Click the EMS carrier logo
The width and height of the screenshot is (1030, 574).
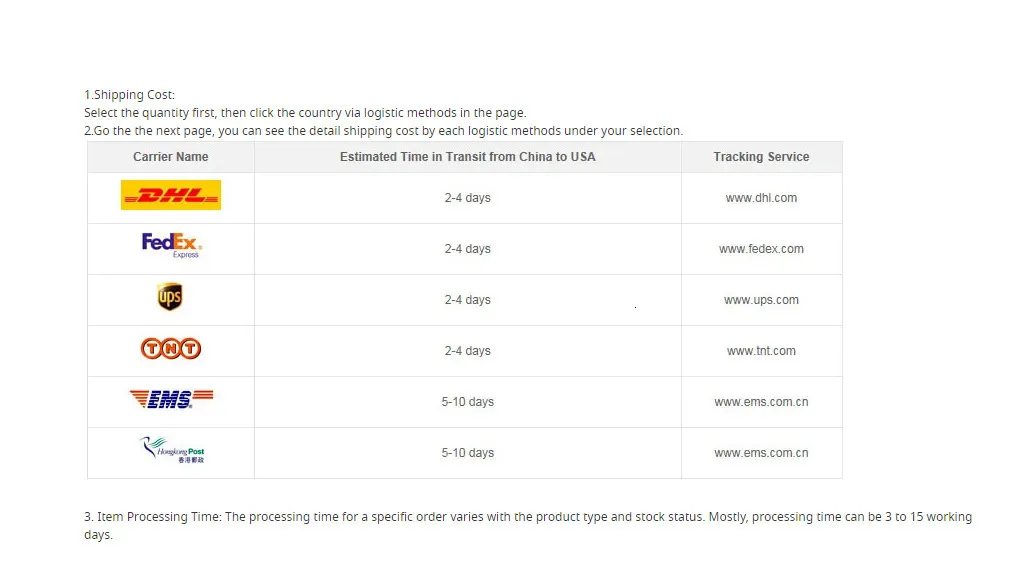tap(171, 399)
